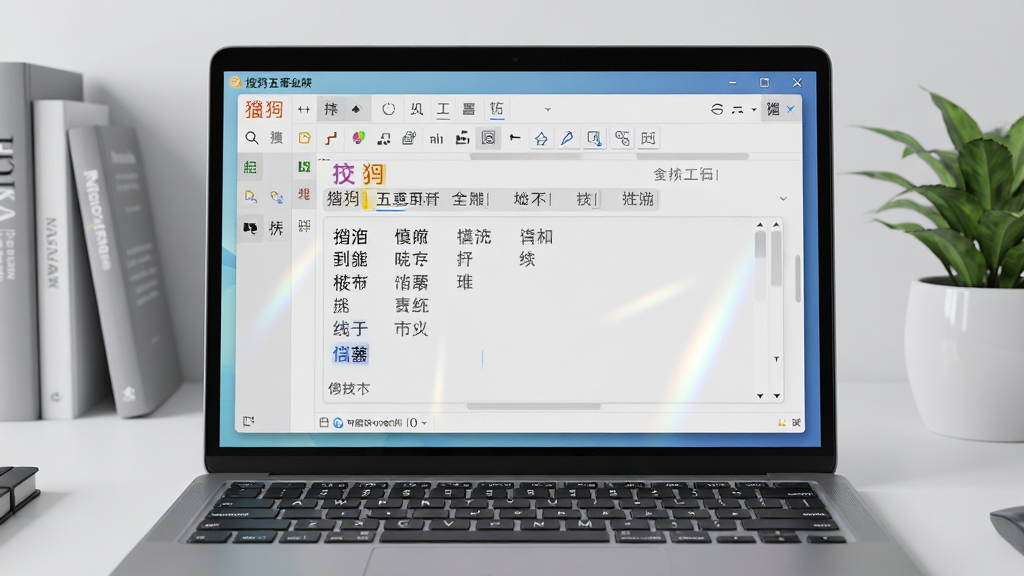Select the orange stair-step line icon
The width and height of the screenshot is (1024, 576).
click(x=331, y=138)
